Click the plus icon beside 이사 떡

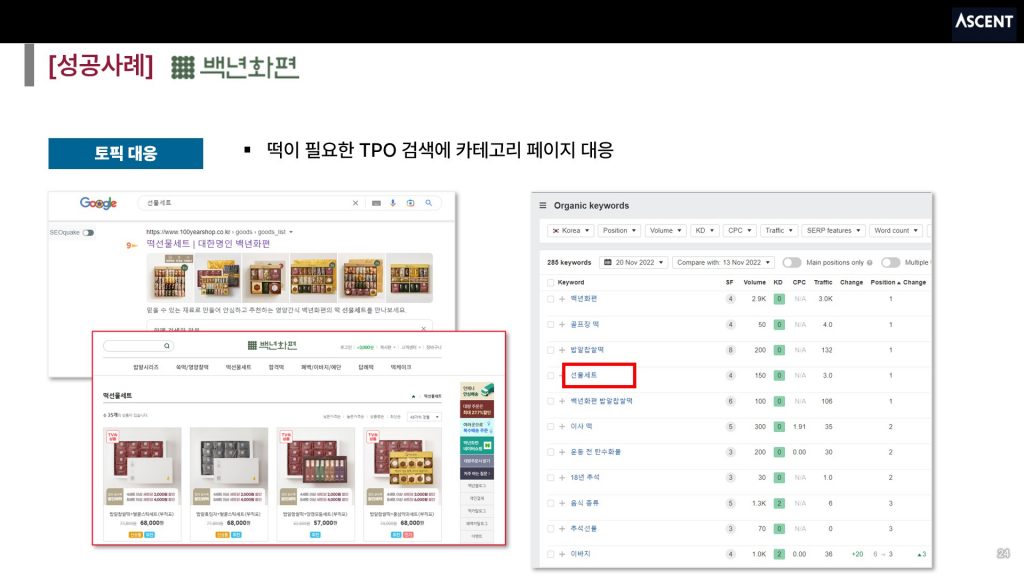point(562,426)
